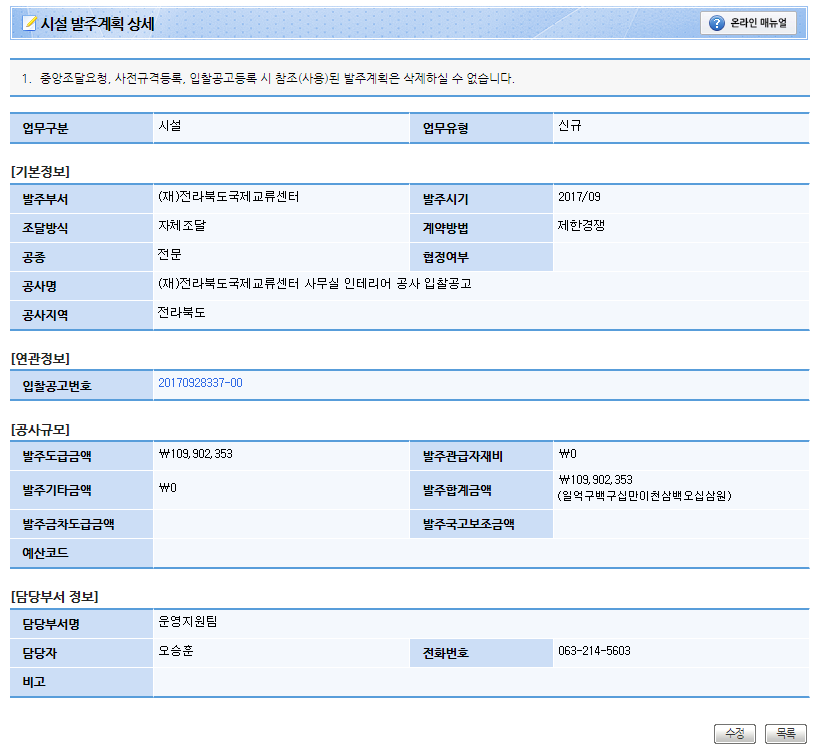The height and width of the screenshot is (751, 820).
Task: Select the 담당자 name 오승훈
Action: tap(176, 651)
